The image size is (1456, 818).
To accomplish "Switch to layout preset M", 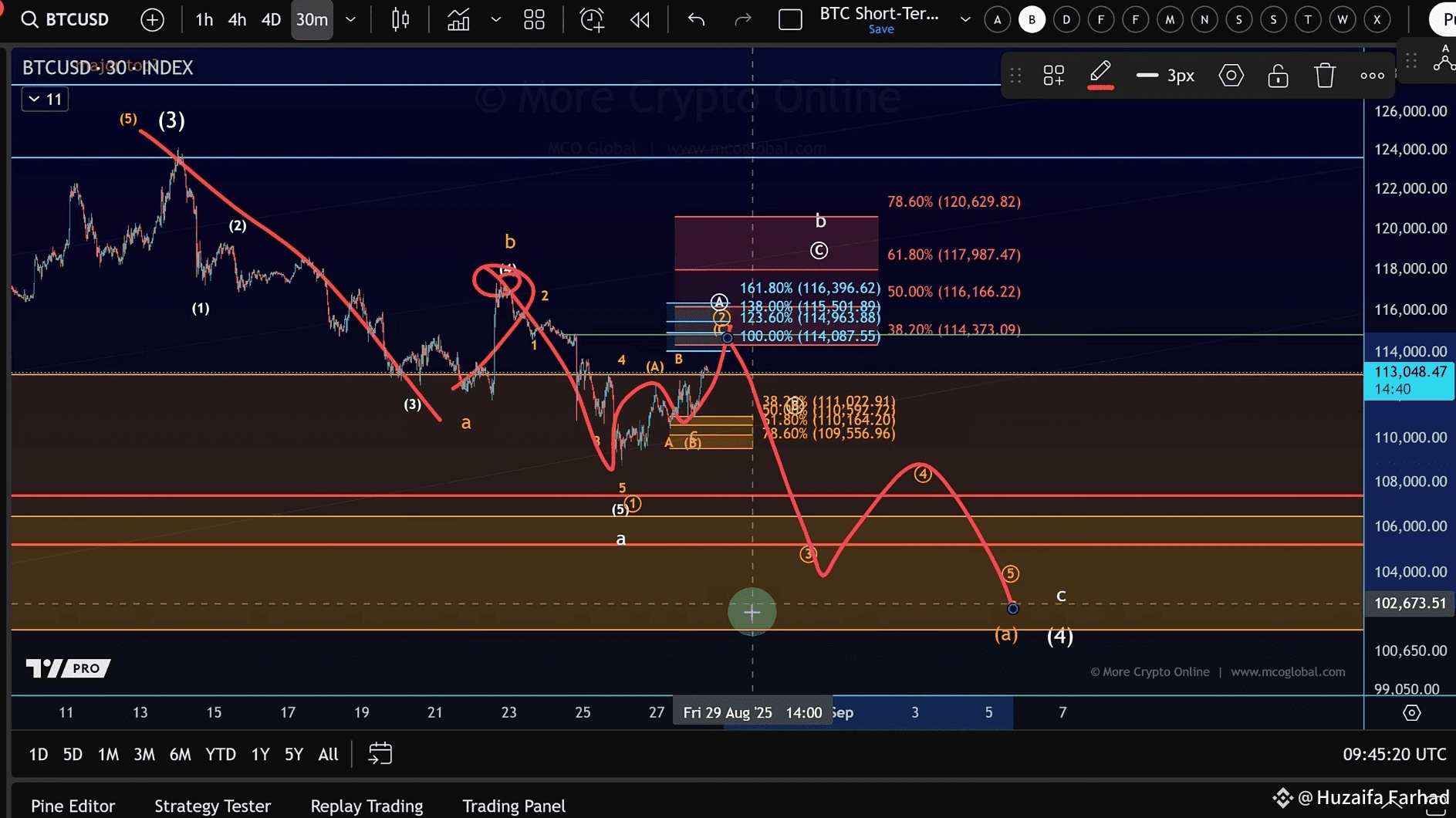I will click(x=1170, y=20).
